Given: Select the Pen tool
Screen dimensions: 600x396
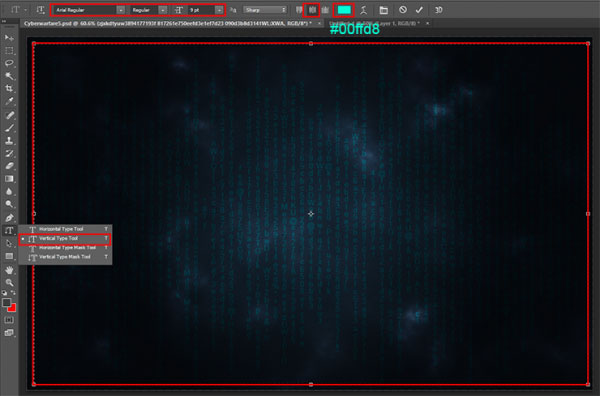Looking at the screenshot, I should (9, 218).
